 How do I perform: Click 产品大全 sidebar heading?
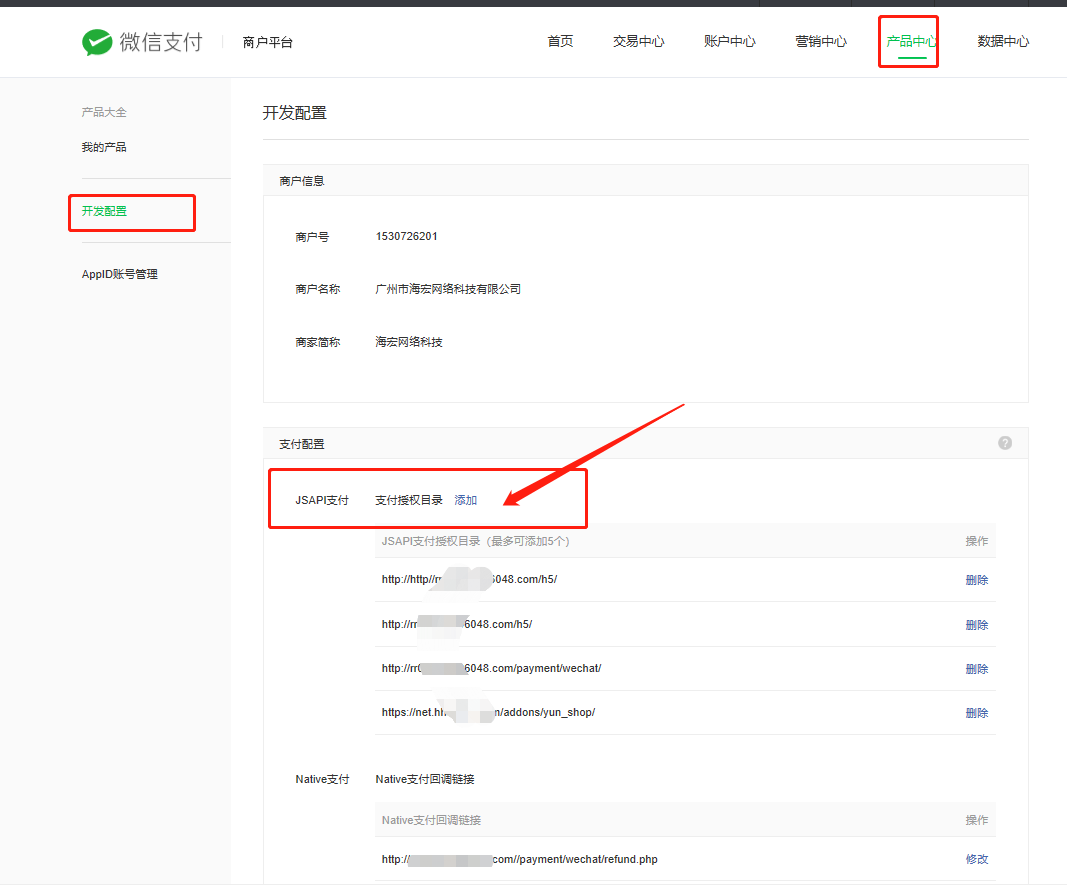(x=104, y=112)
